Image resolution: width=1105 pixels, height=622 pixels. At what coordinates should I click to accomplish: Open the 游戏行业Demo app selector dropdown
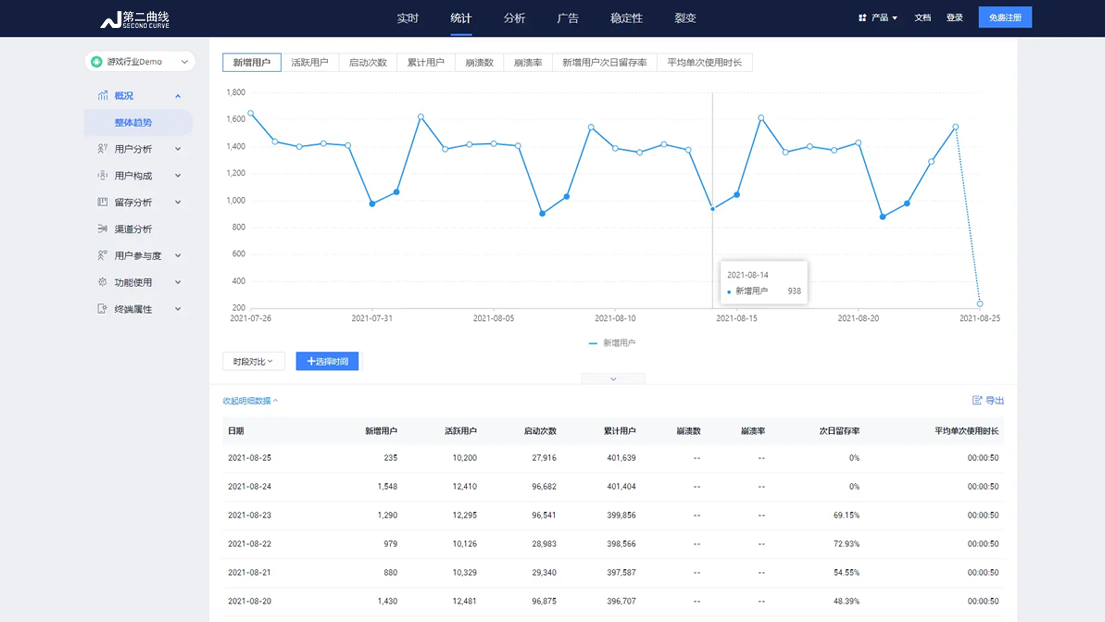pos(139,62)
